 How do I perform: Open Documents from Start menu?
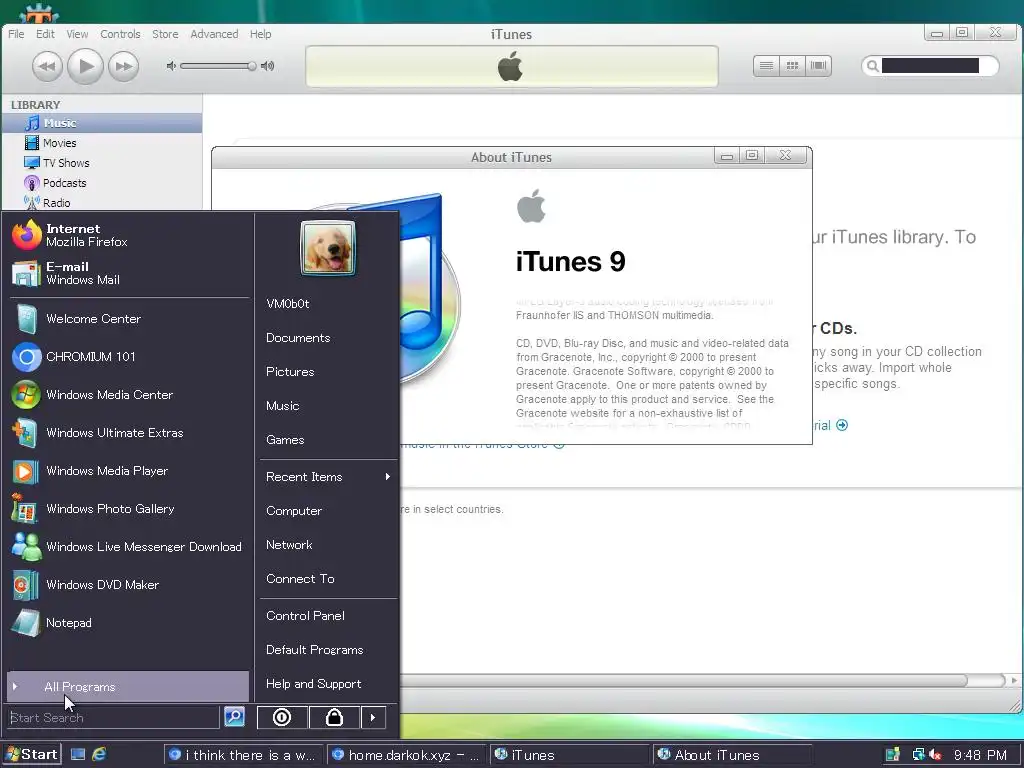tap(328, 338)
